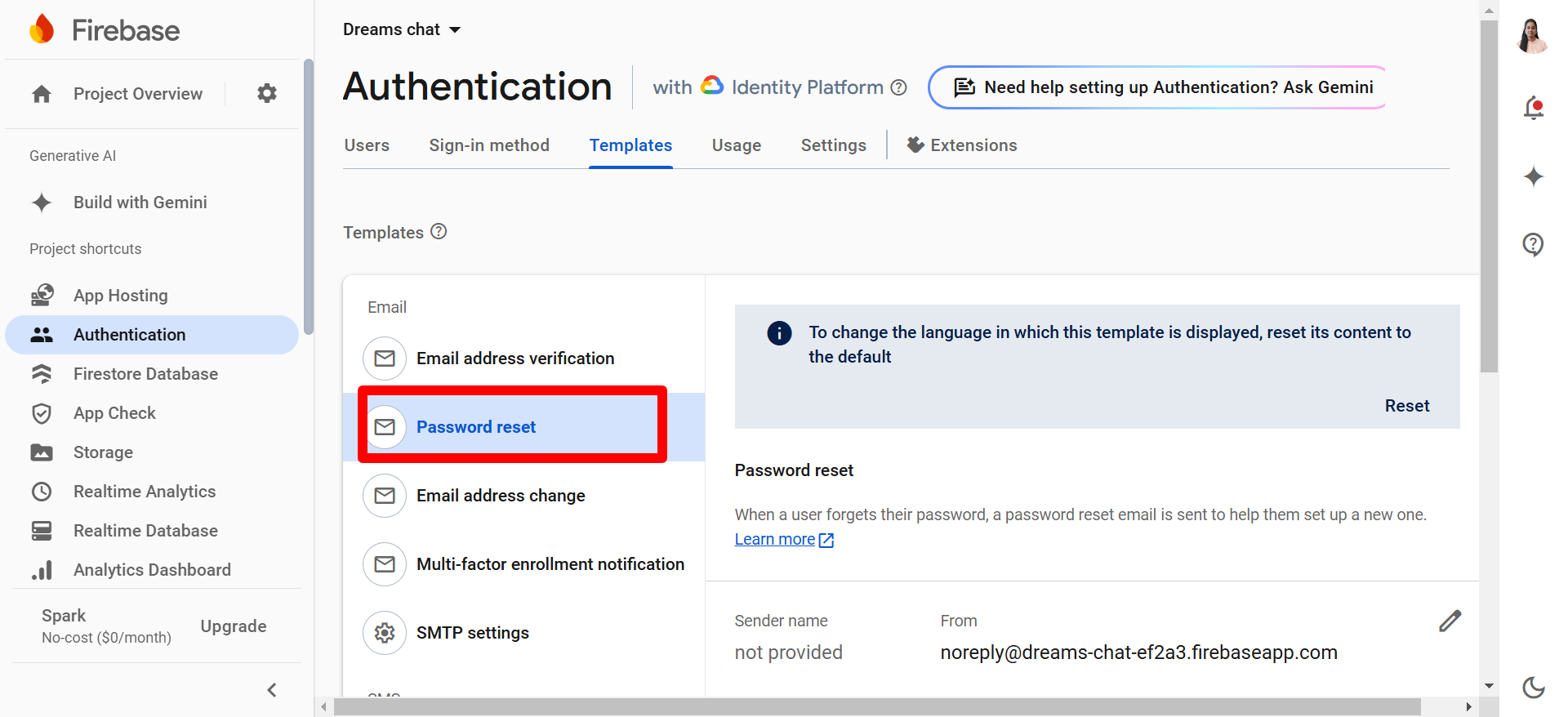Image resolution: width=1568 pixels, height=717 pixels.
Task: Switch to the Users tab
Action: (x=367, y=145)
